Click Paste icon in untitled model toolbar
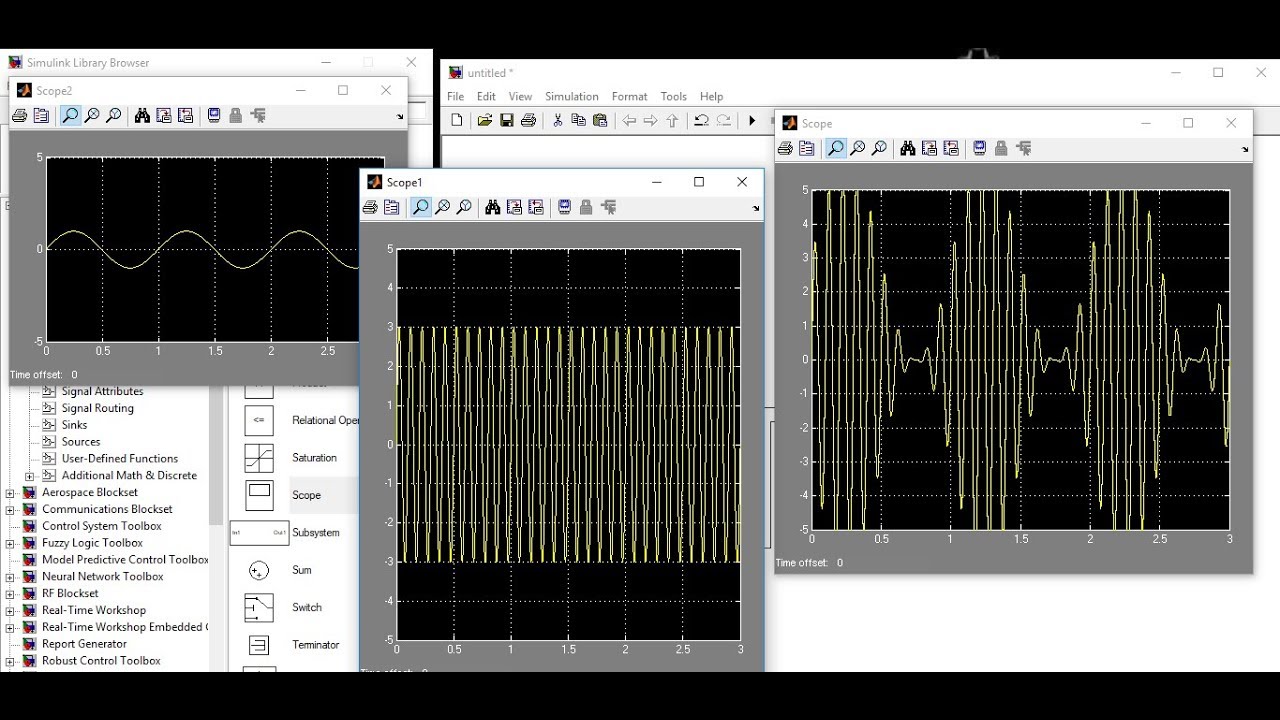The image size is (1280, 720). click(600, 120)
